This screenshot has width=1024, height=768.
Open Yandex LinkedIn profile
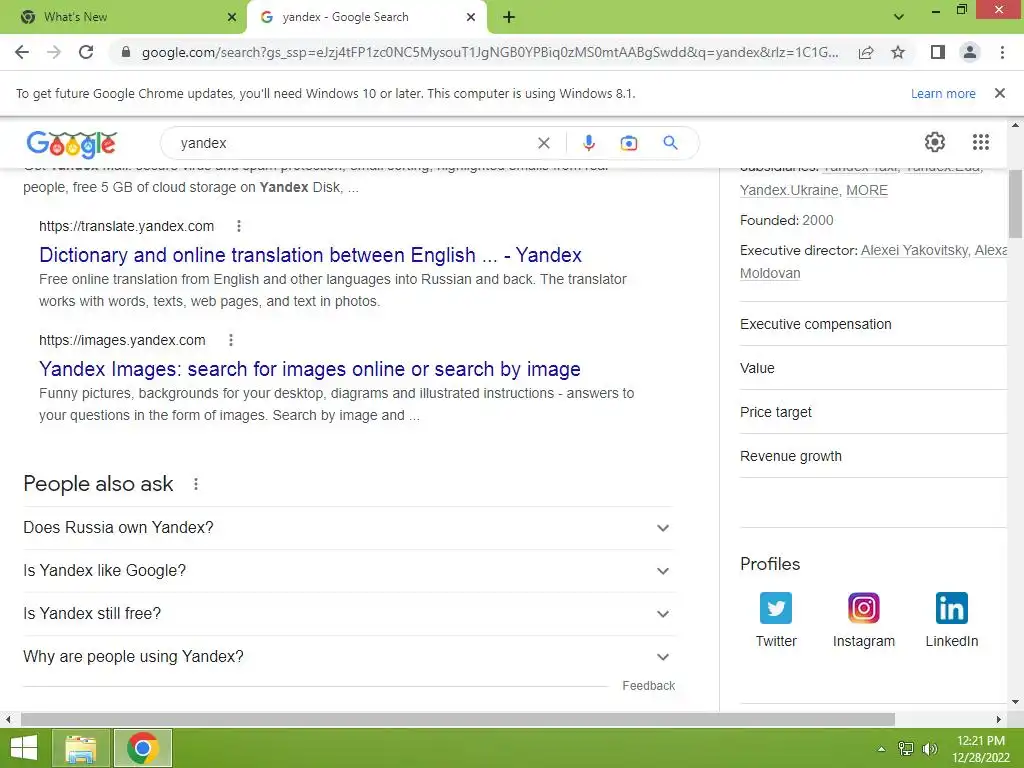pos(952,620)
